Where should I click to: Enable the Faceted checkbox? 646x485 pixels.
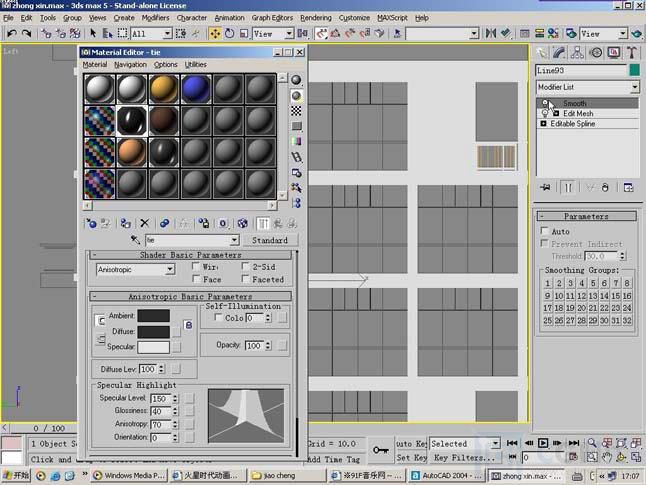pyautogui.click(x=246, y=279)
